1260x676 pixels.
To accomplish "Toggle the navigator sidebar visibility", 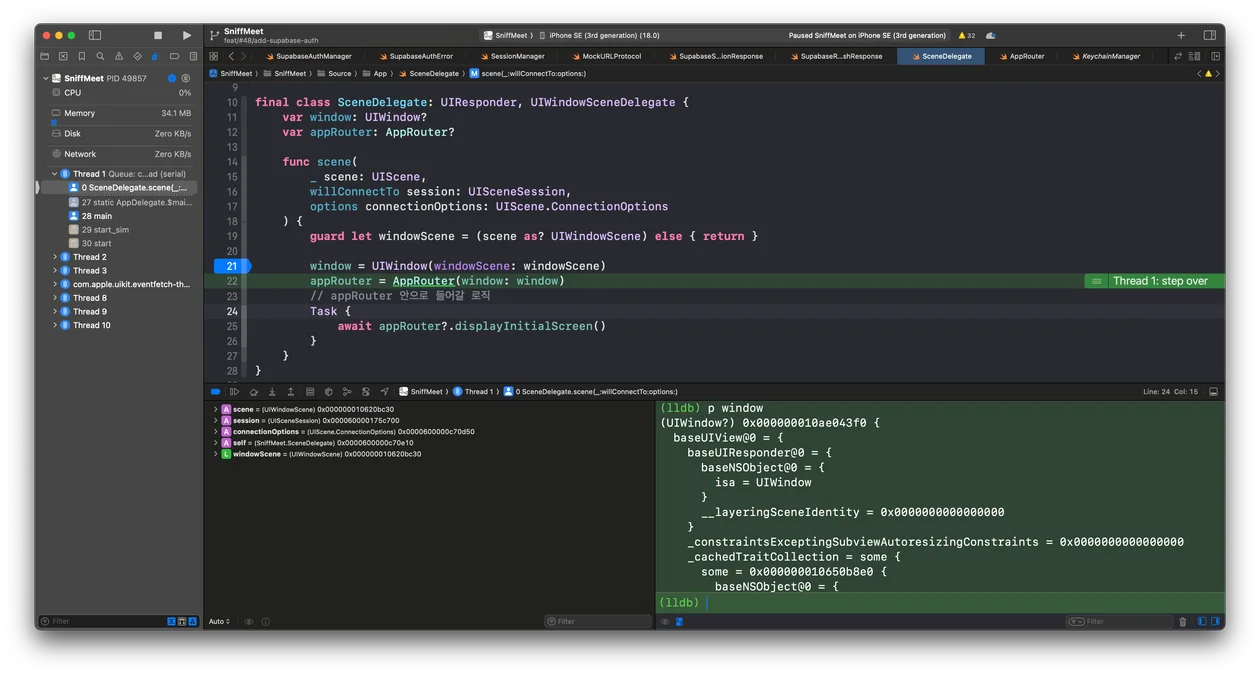I will pos(95,35).
